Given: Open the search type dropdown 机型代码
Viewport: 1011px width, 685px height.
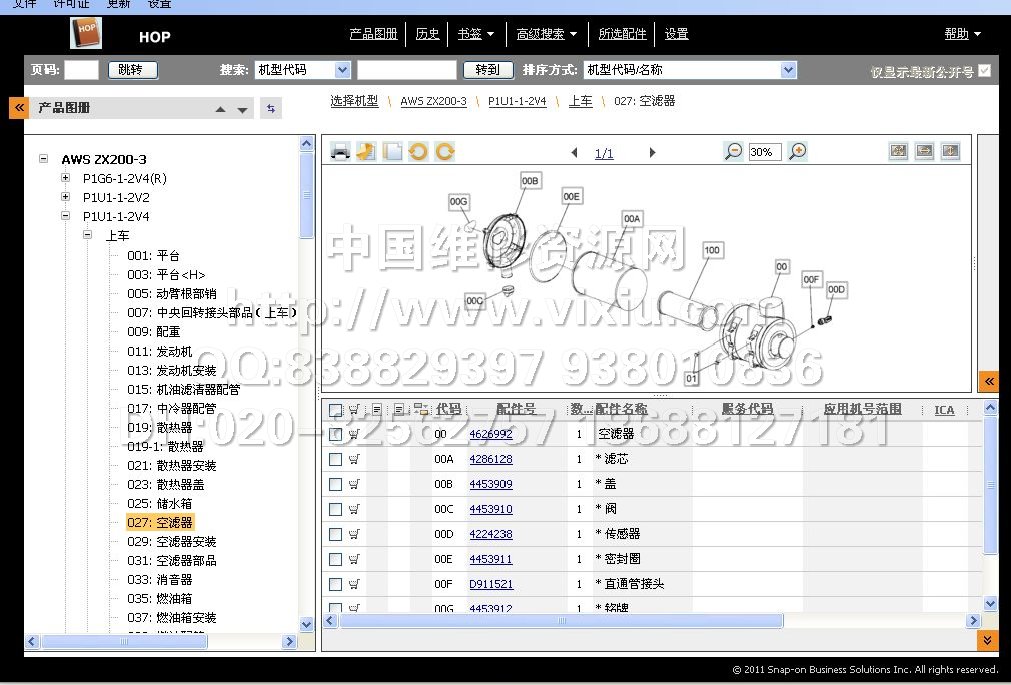Looking at the screenshot, I should [x=342, y=70].
